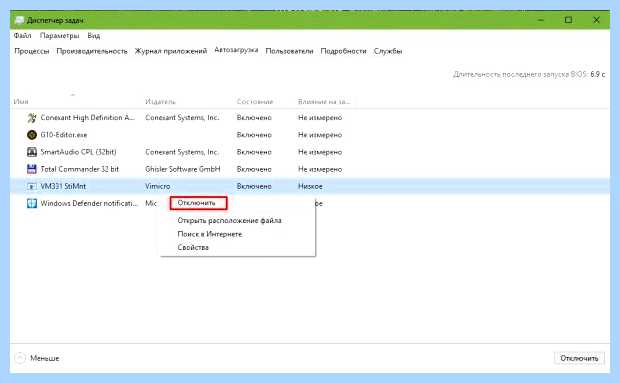This screenshot has width=620, height=383.
Task: Select the Conexant High Definition Audio row name
Action: 87,118
